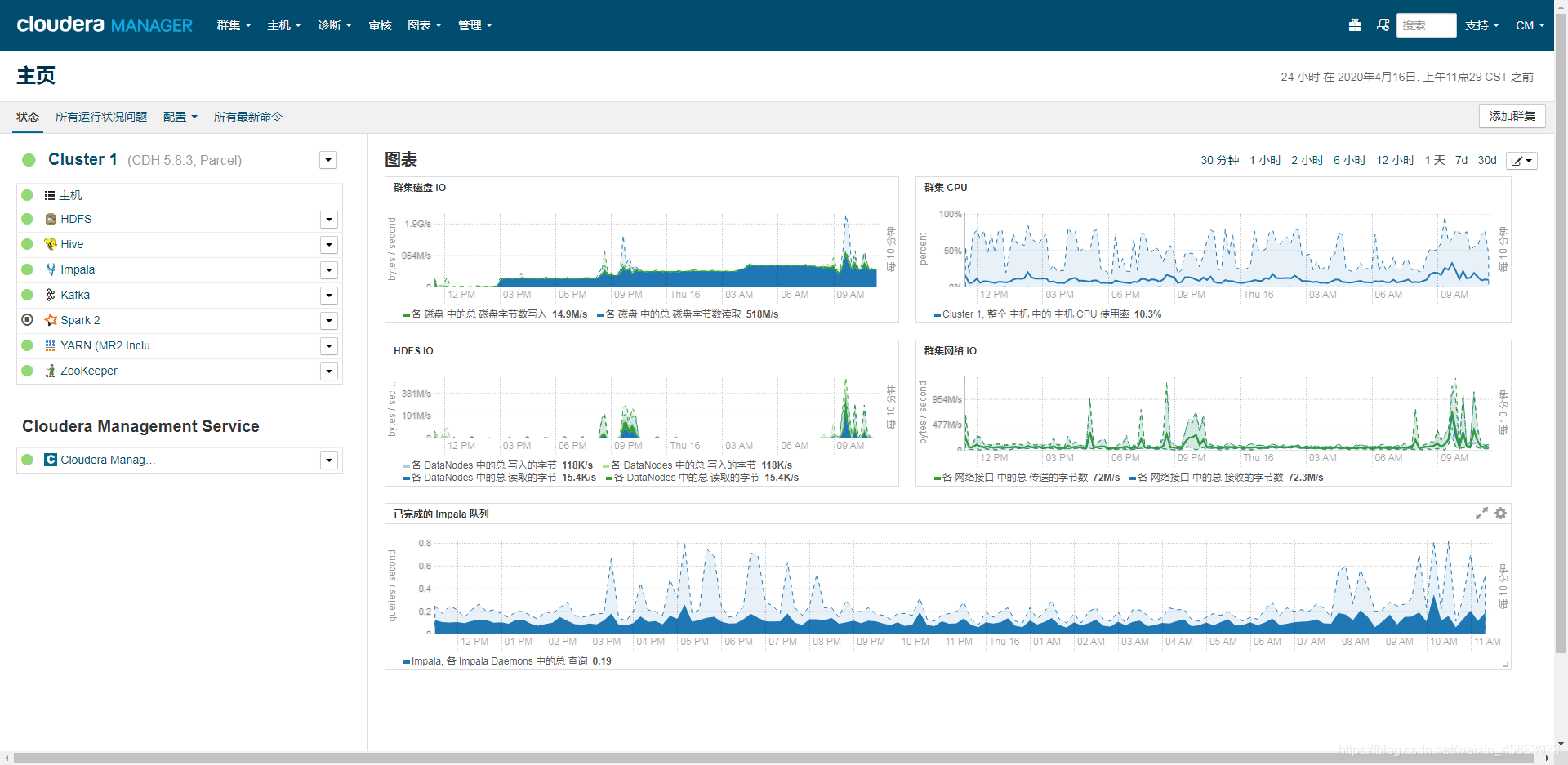Open Impala queue chart gear settings
Screen dimensions: 1568x765
click(1500, 514)
